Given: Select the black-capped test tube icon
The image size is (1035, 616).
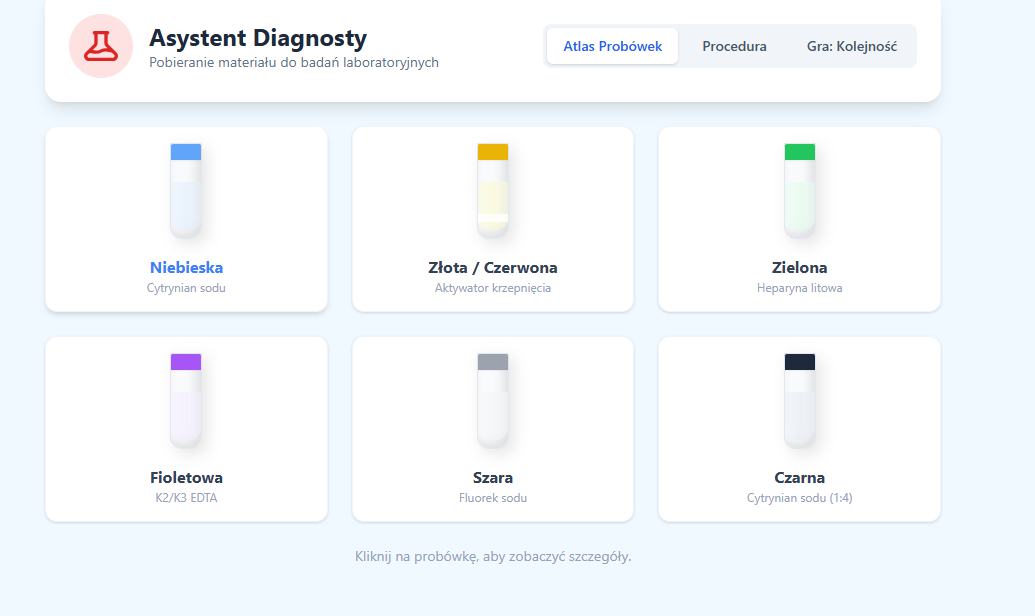Looking at the screenshot, I should coord(799,401).
